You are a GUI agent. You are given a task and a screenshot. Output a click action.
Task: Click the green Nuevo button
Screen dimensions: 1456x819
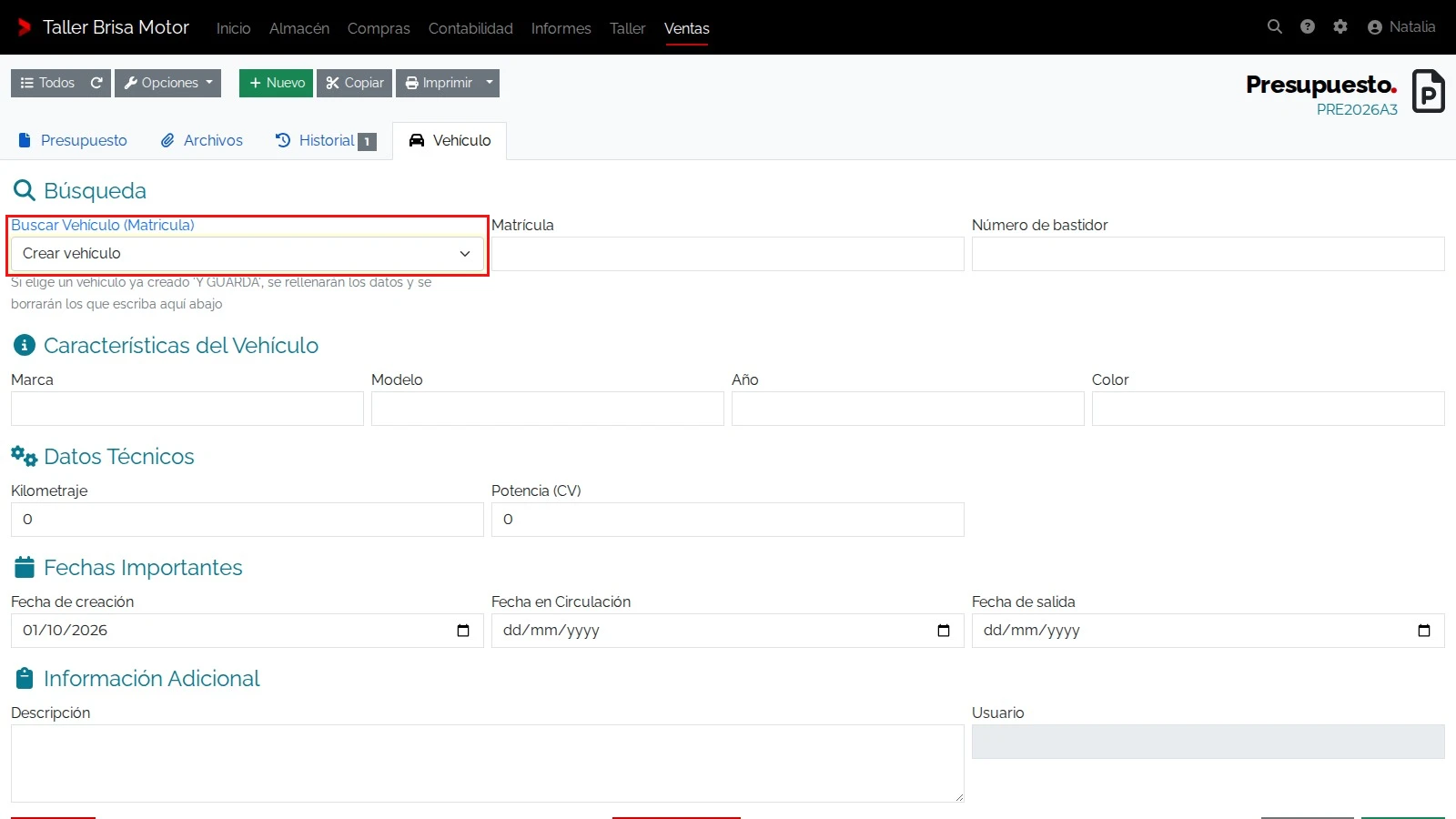pos(276,83)
